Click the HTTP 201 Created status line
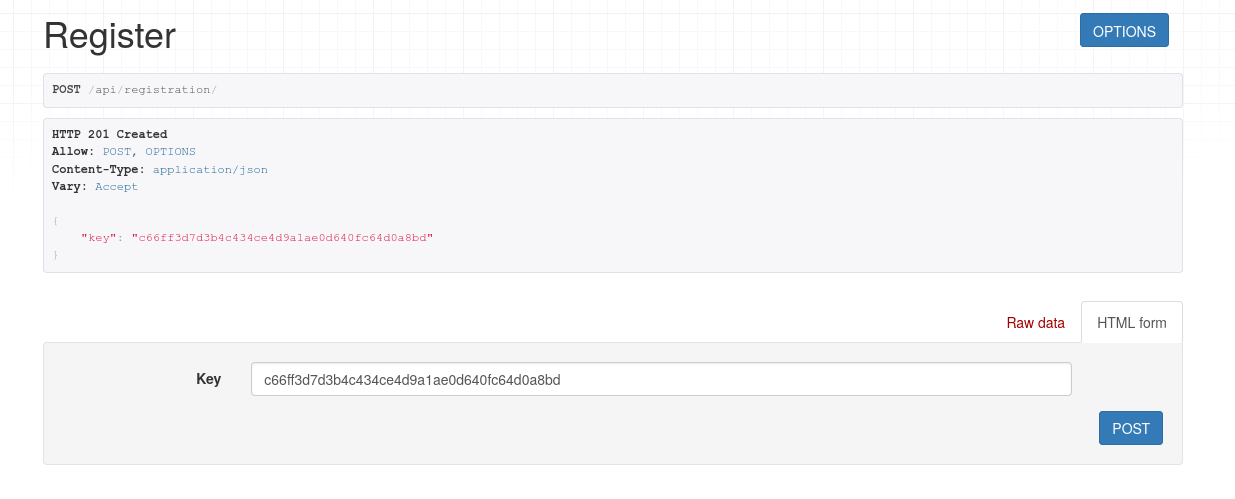This screenshot has width=1235, height=499. 110,134
